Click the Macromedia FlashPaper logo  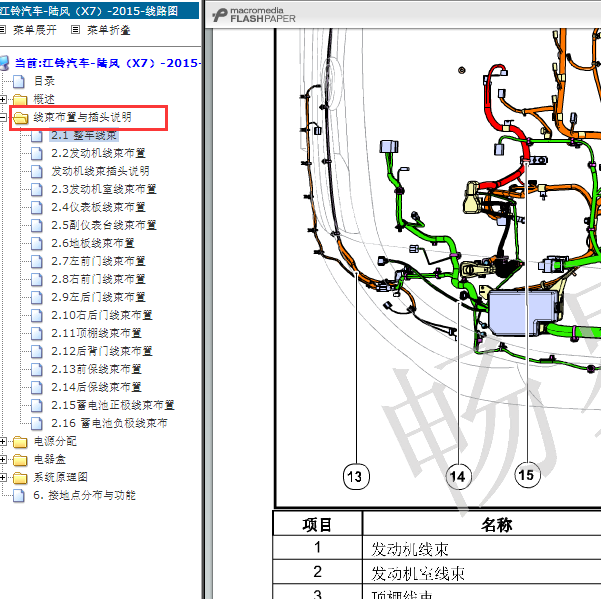[x=254, y=15]
